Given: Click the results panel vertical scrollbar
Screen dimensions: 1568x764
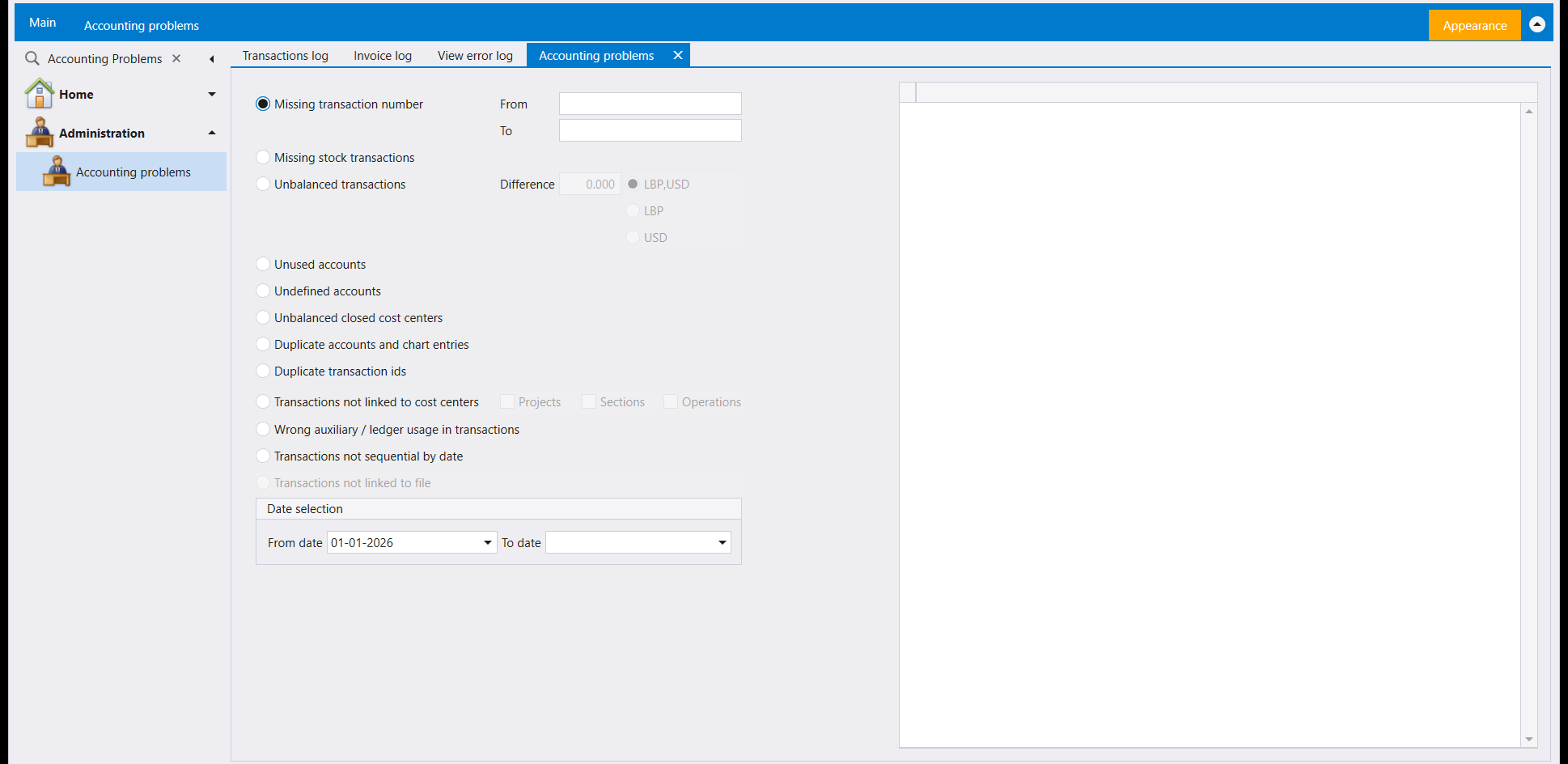Looking at the screenshot, I should [1529, 425].
